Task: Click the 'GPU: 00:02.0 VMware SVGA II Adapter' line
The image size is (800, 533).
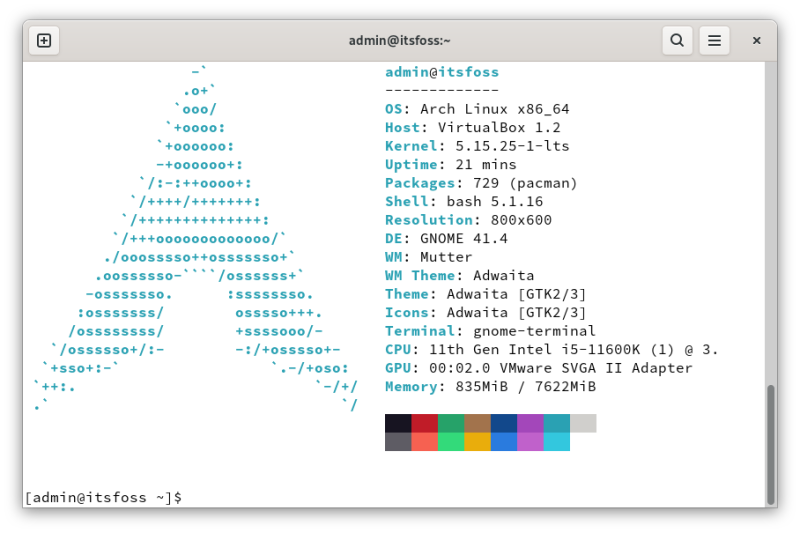Action: 539,368
